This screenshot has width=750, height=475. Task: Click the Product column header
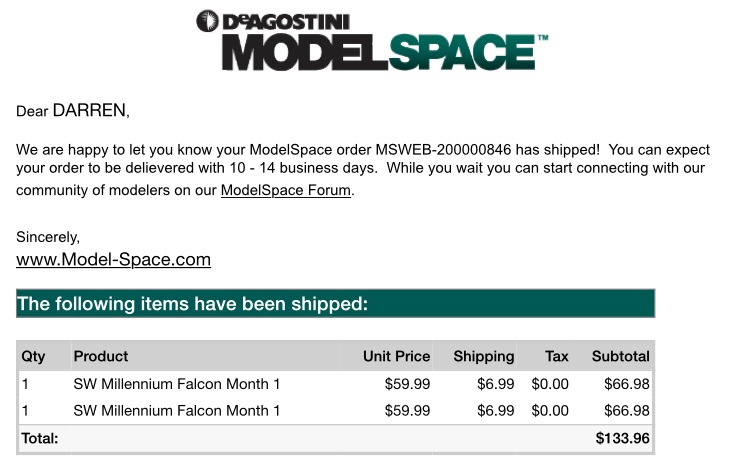(x=101, y=356)
